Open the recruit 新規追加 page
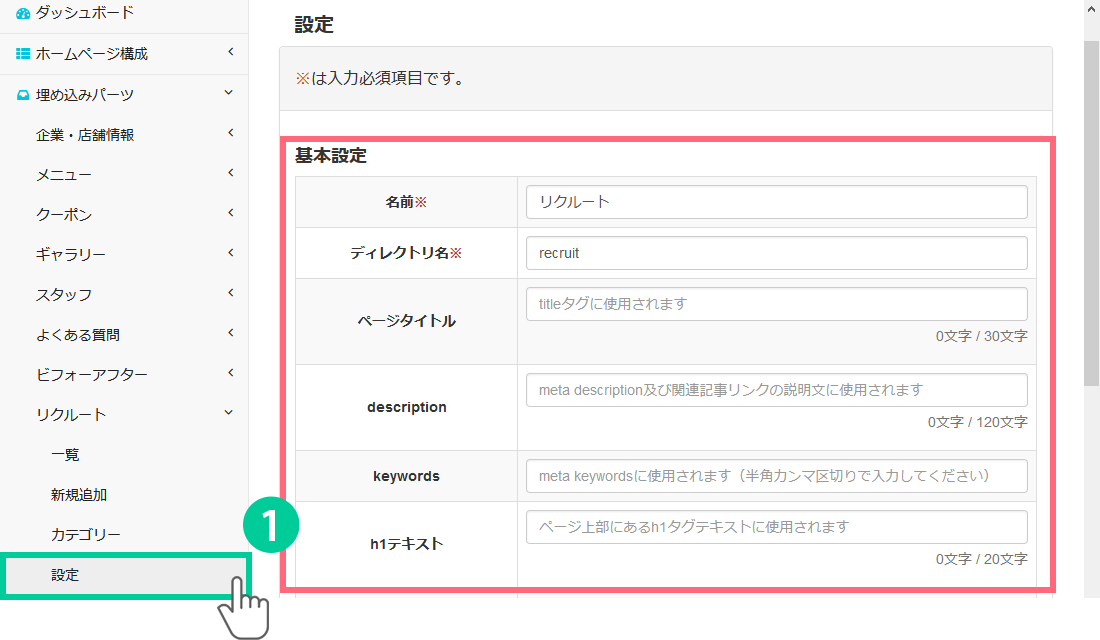This screenshot has width=1100, height=640. [x=79, y=495]
